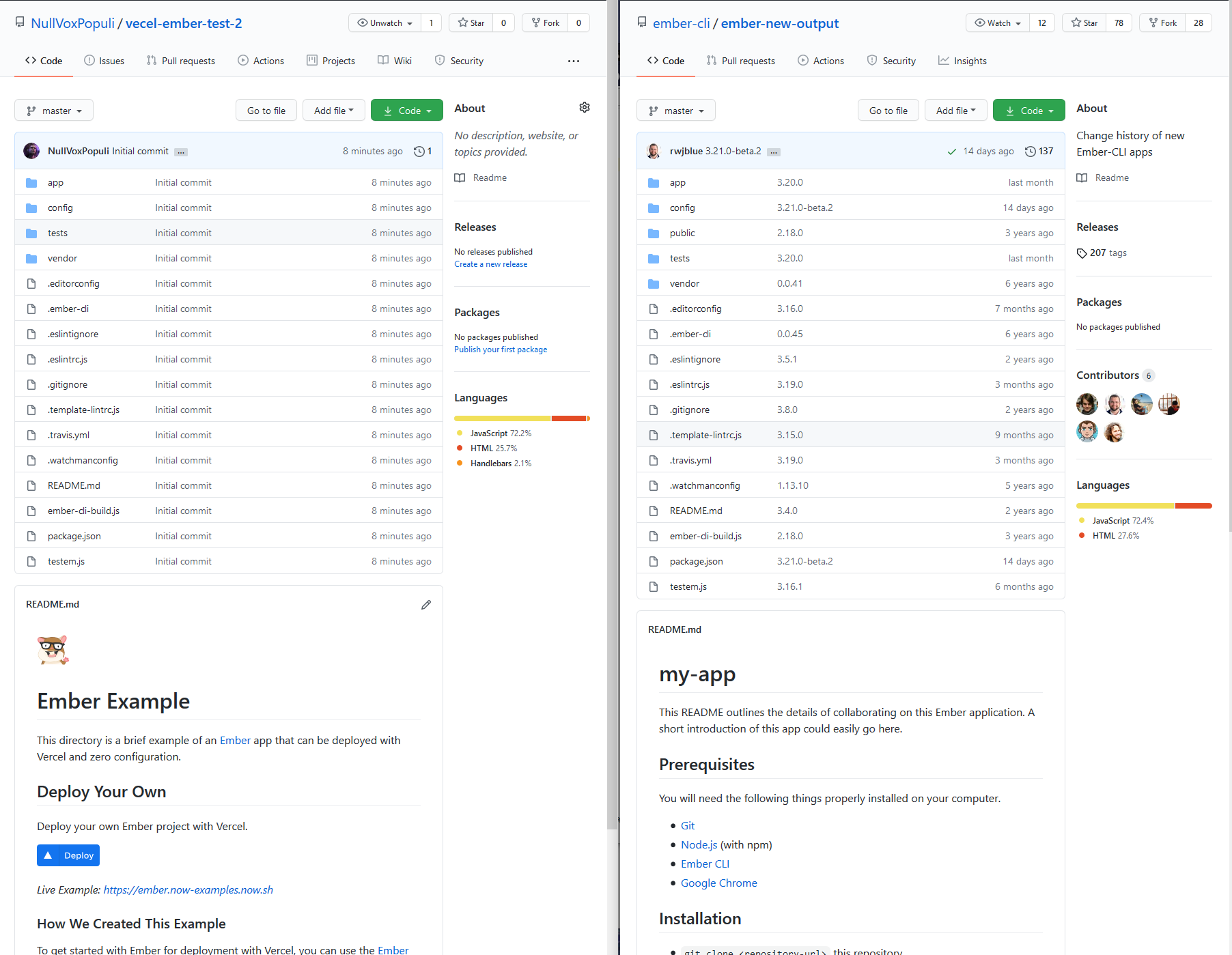
Task: Open the Watch dropdown in ember-new-output
Action: tap(998, 23)
